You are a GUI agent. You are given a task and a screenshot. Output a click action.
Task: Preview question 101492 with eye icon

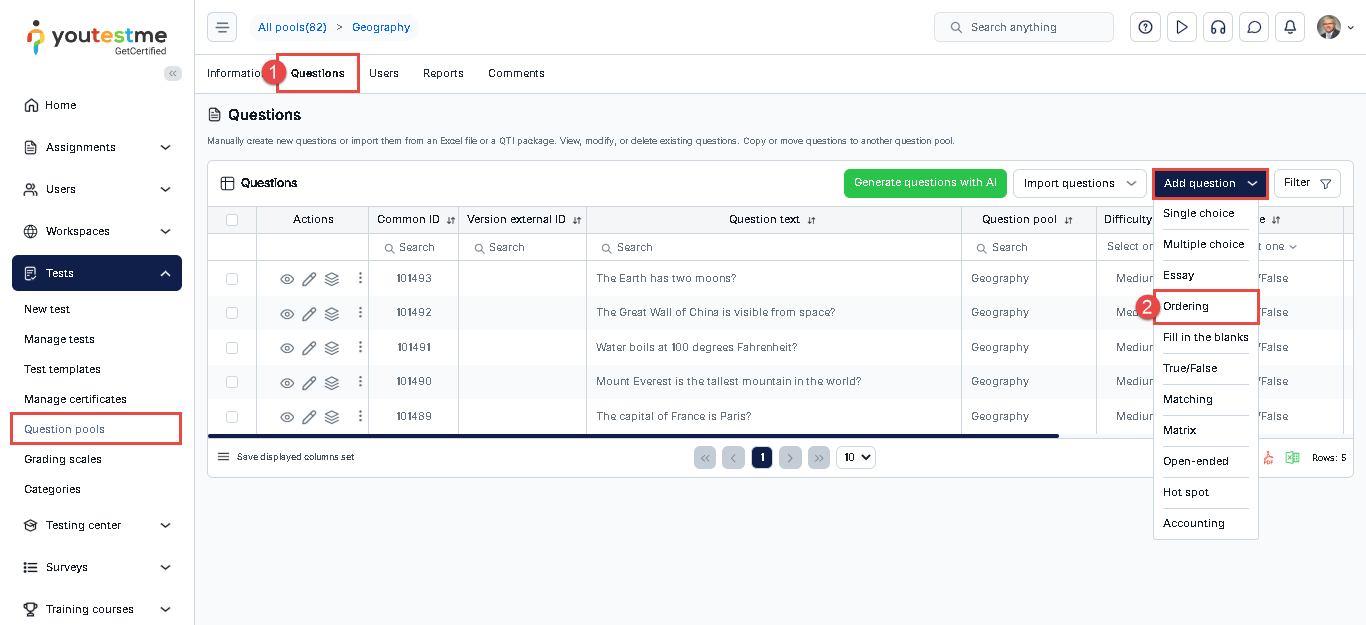pyautogui.click(x=287, y=313)
